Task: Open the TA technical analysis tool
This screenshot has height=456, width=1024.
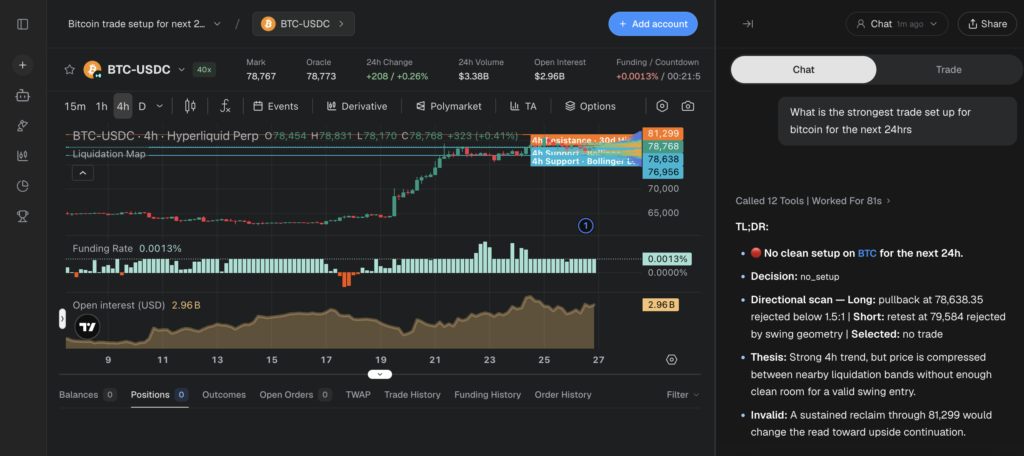Action: 523,106
